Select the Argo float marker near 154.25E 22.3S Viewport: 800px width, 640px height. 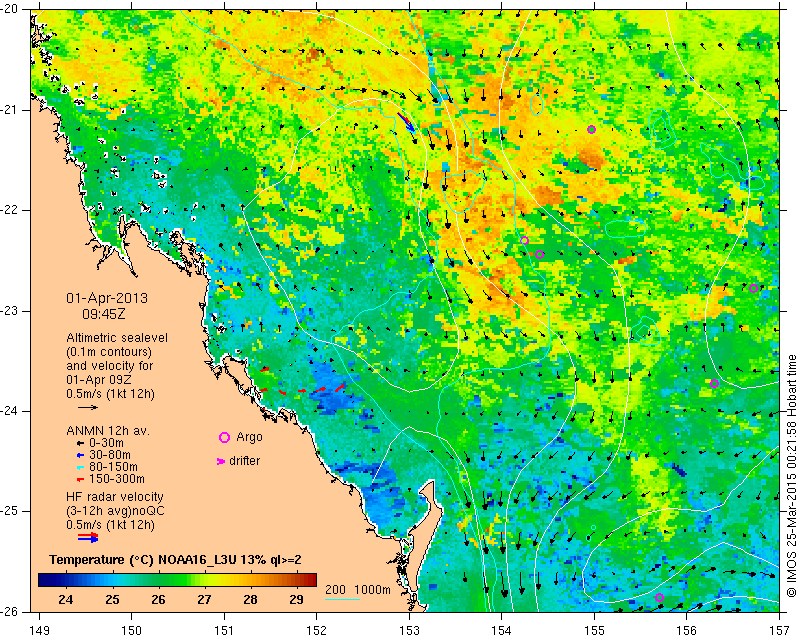(524, 240)
